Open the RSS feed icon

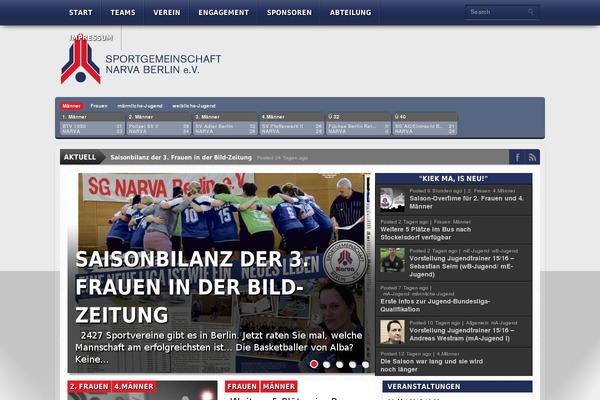532,157
